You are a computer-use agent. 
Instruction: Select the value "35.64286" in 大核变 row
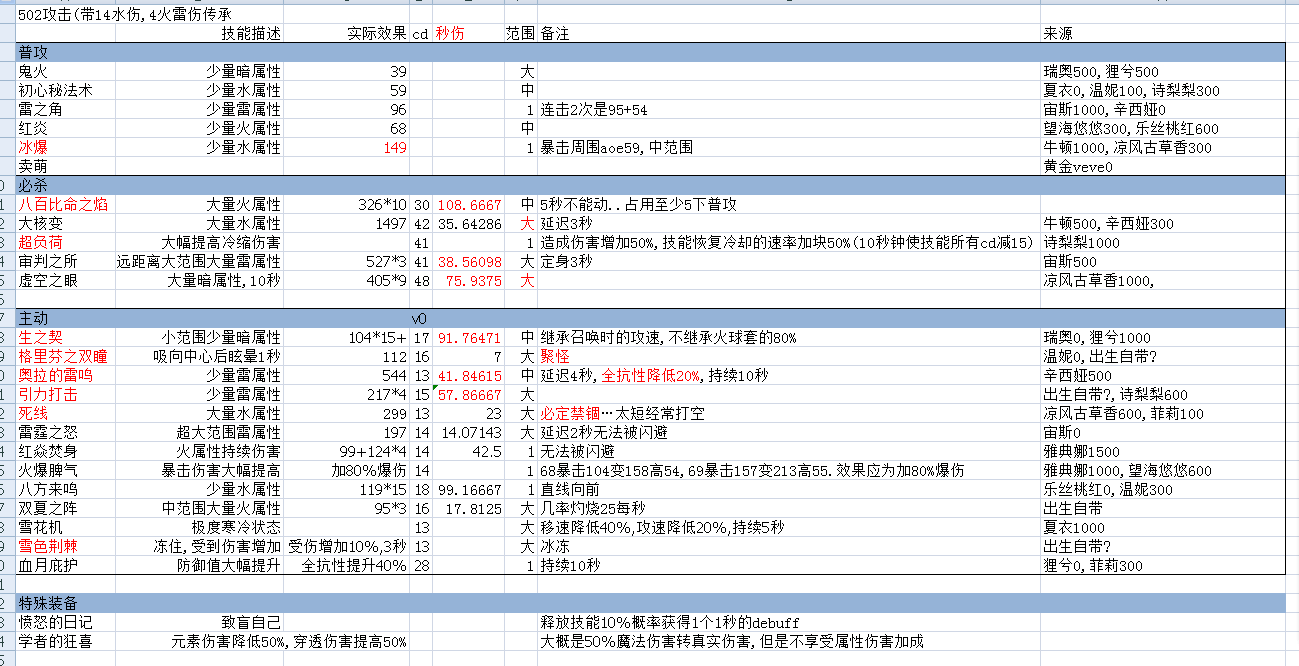468,223
